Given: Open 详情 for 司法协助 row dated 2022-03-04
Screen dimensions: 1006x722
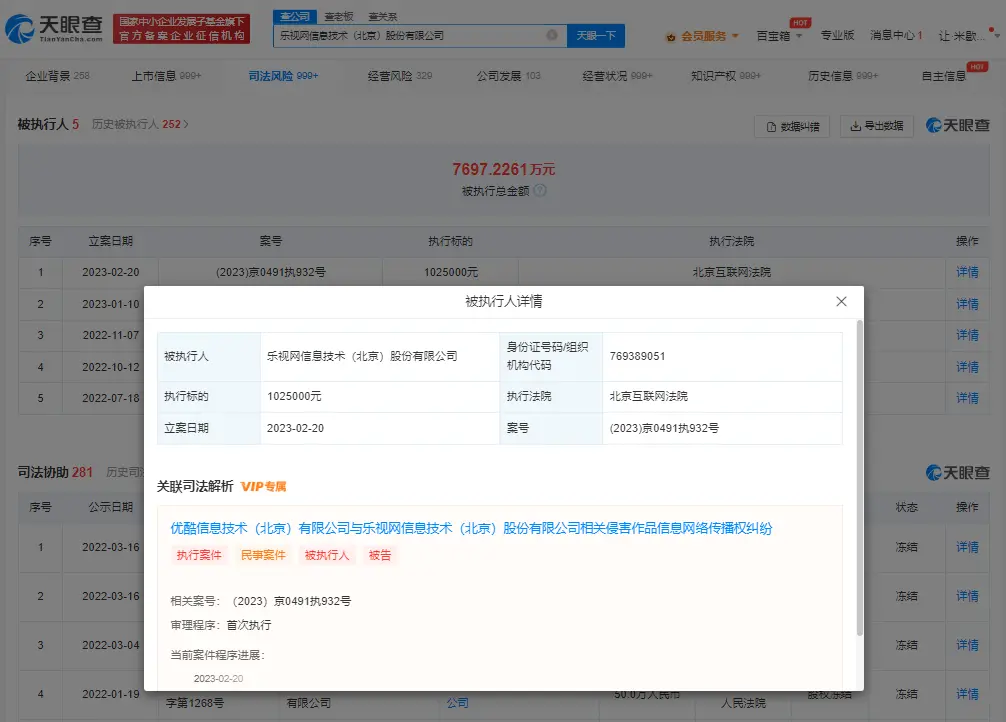Looking at the screenshot, I should (x=967, y=645).
